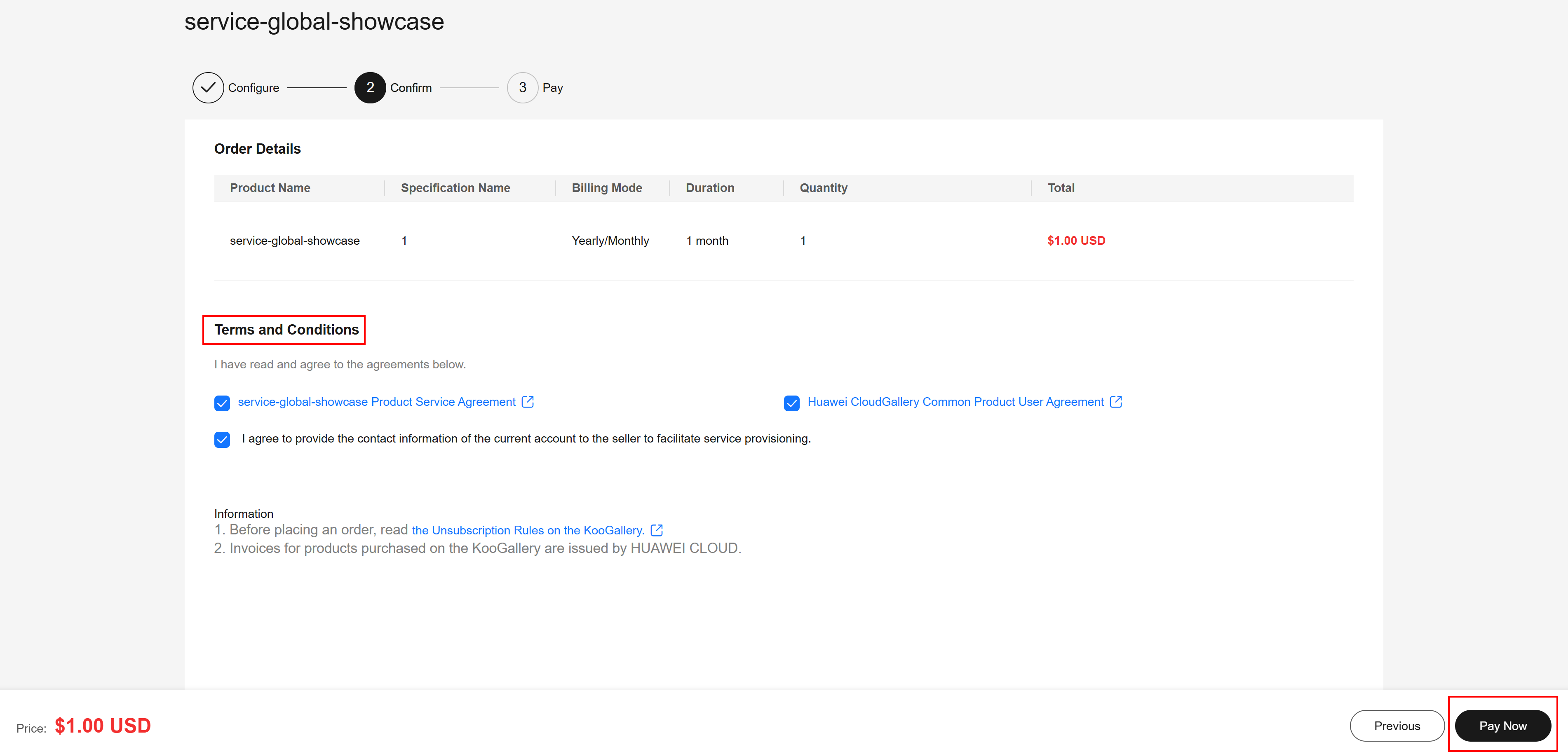Click the Duration column header

(710, 188)
